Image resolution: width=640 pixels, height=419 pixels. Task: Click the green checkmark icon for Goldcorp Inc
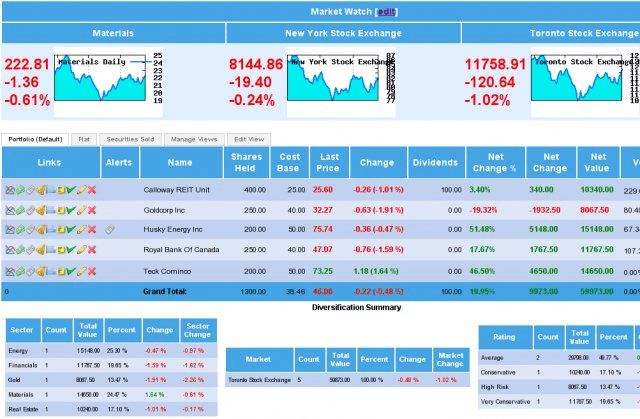coord(71,210)
